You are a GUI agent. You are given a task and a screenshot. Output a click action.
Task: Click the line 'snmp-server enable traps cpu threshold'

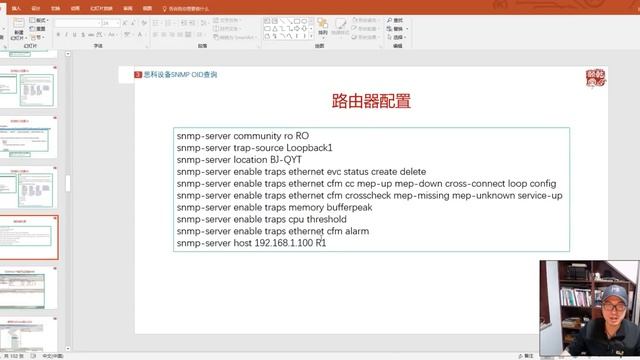click(x=261, y=219)
